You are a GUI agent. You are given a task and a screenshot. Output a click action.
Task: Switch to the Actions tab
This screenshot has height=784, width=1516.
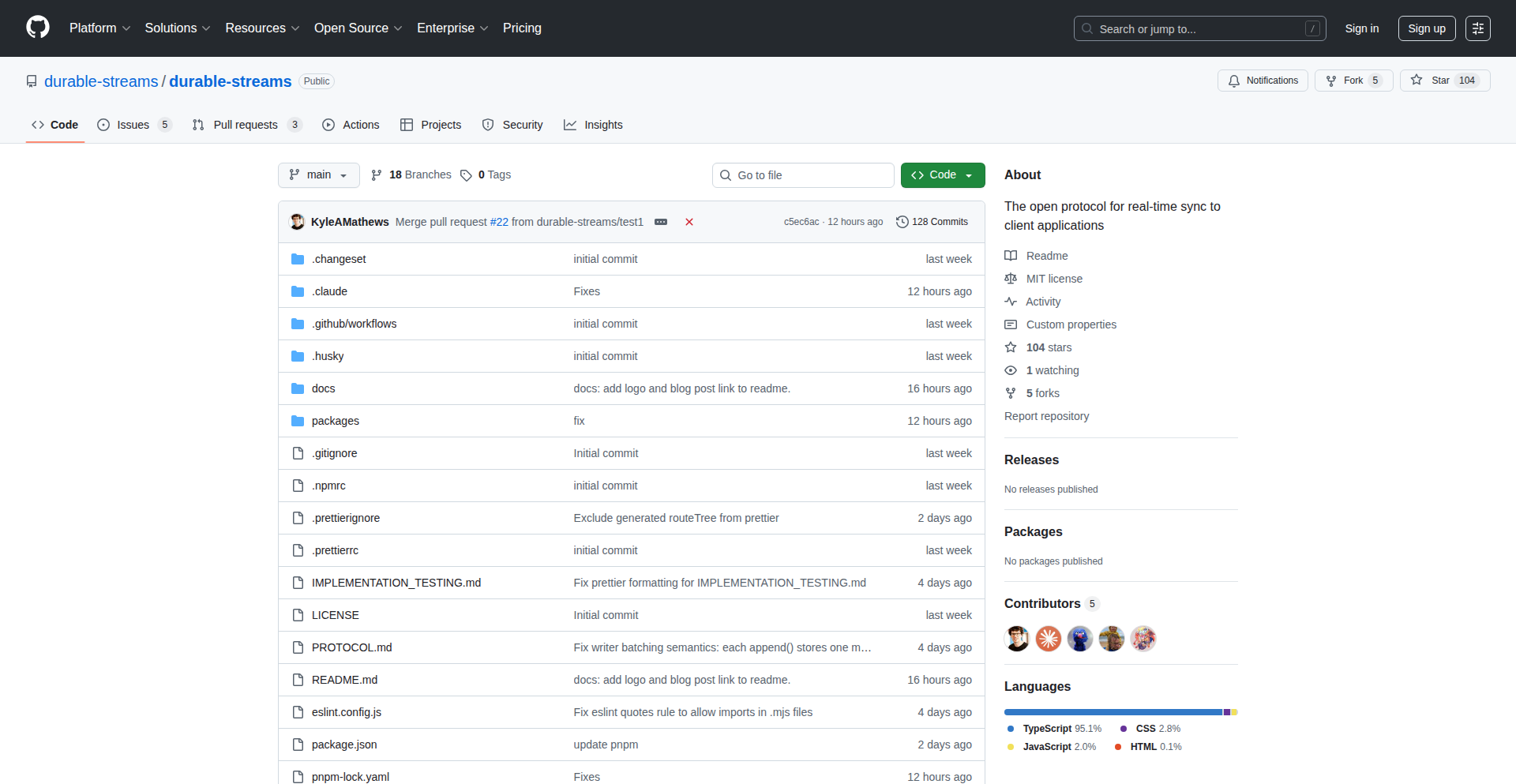[x=351, y=125]
